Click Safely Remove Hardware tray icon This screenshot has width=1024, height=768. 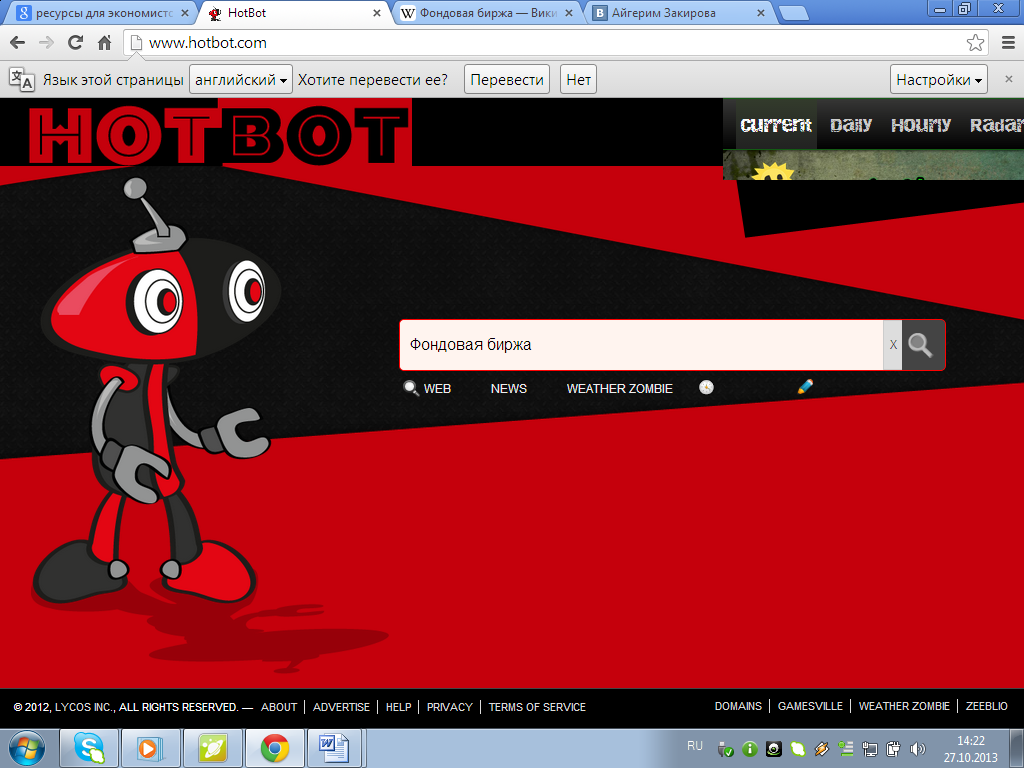[x=726, y=749]
